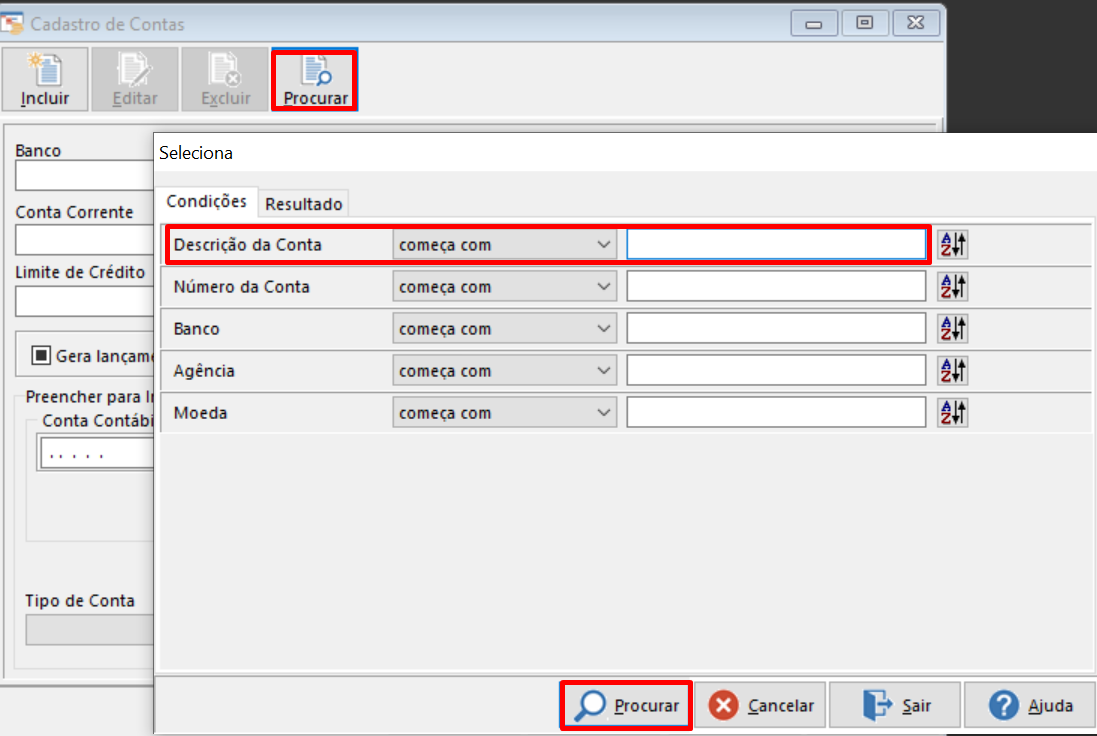Click the Sair button
The height and width of the screenshot is (736, 1097).
pos(896,705)
